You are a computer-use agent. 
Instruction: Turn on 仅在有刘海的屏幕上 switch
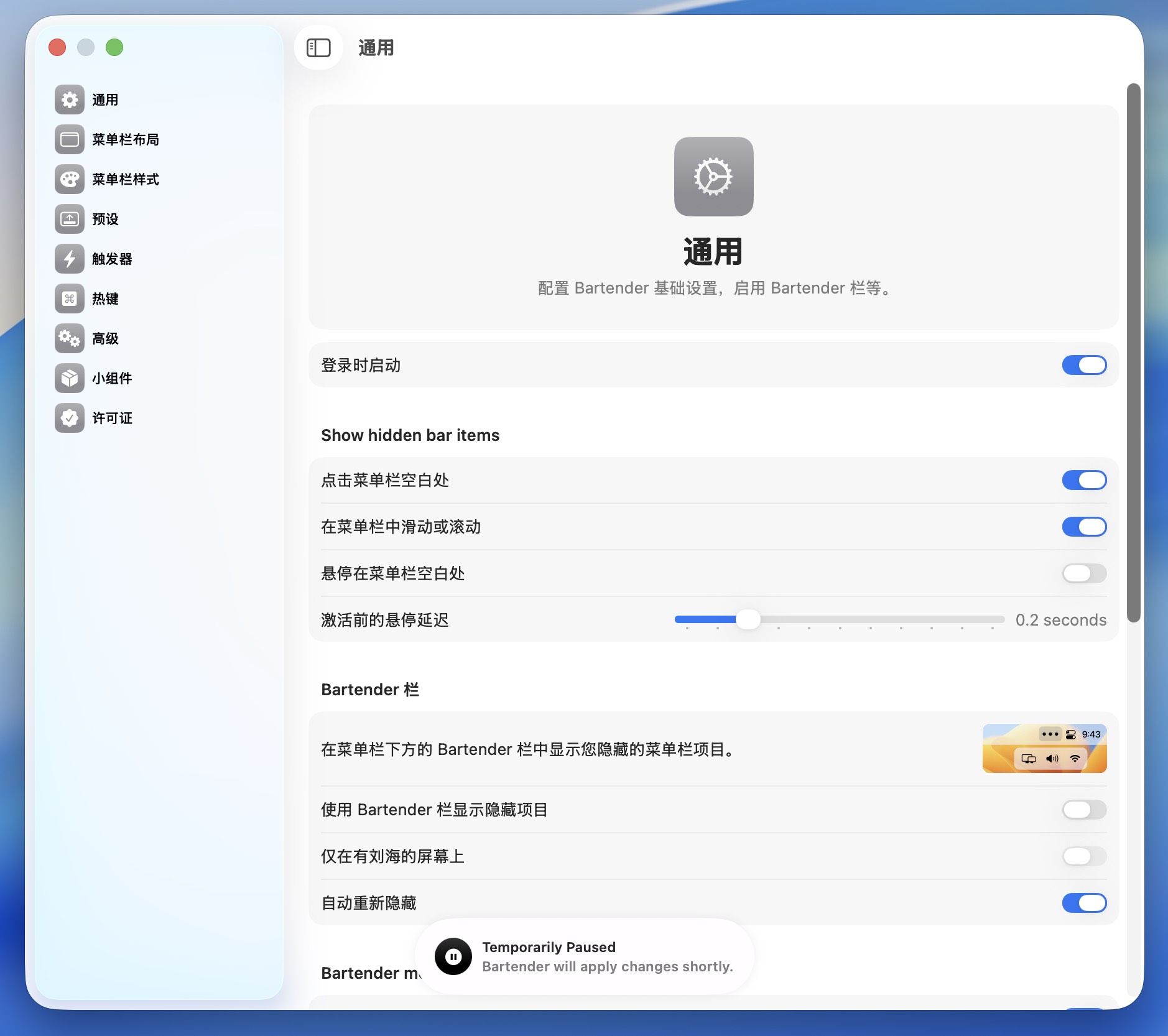(x=1083, y=856)
